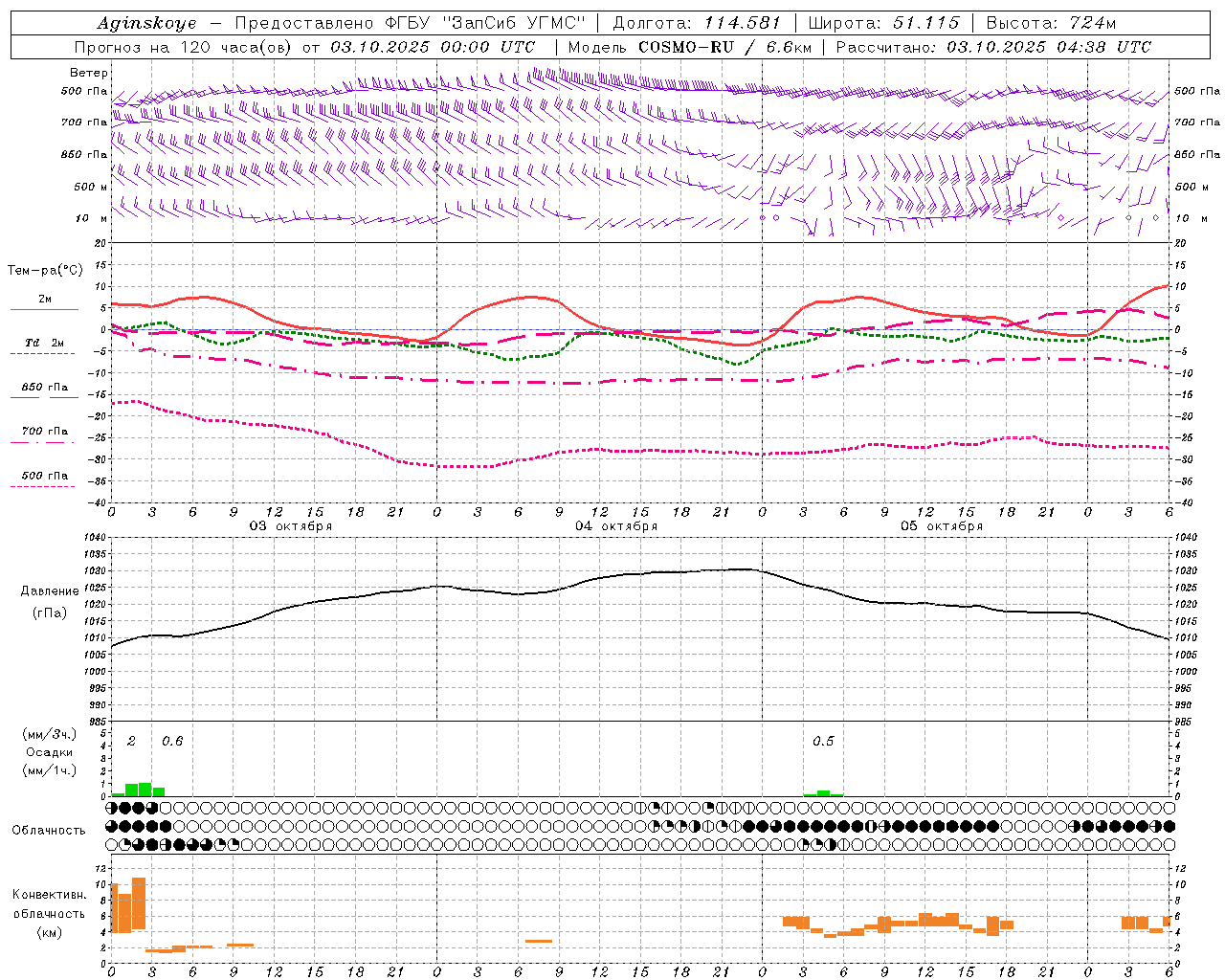Select the 10 м wind level label on left
Viewport: 1225px width, 980px height.
pyautogui.click(x=91, y=218)
